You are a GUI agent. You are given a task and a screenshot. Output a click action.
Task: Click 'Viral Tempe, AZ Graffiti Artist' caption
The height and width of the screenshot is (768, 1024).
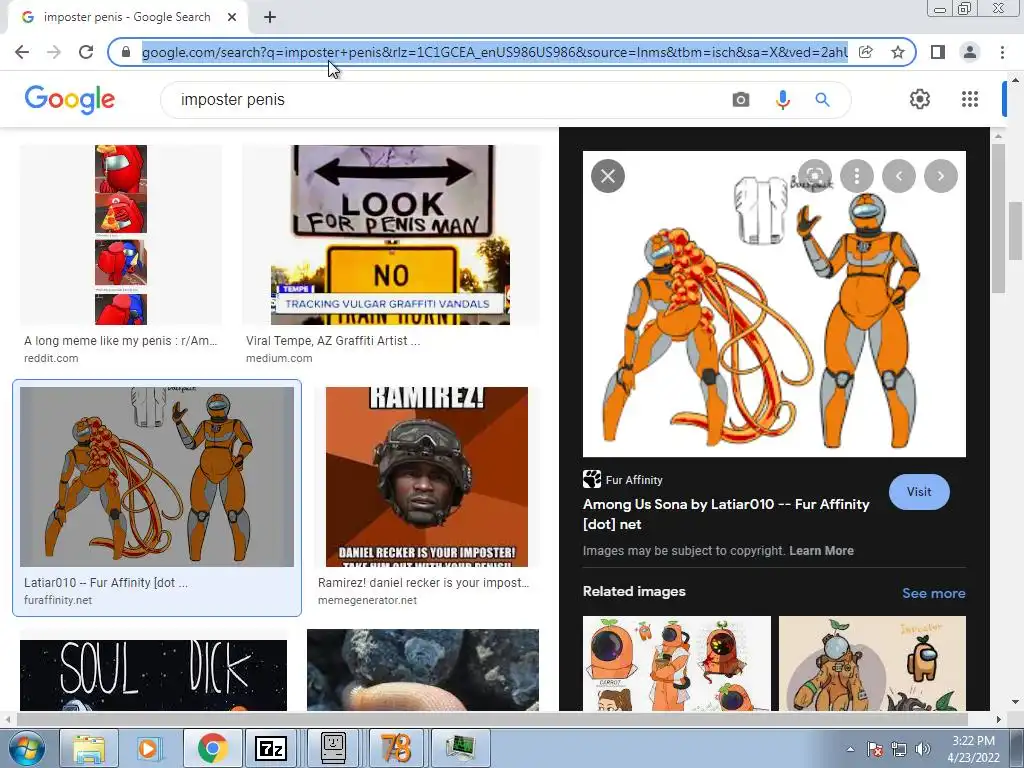[333, 341]
